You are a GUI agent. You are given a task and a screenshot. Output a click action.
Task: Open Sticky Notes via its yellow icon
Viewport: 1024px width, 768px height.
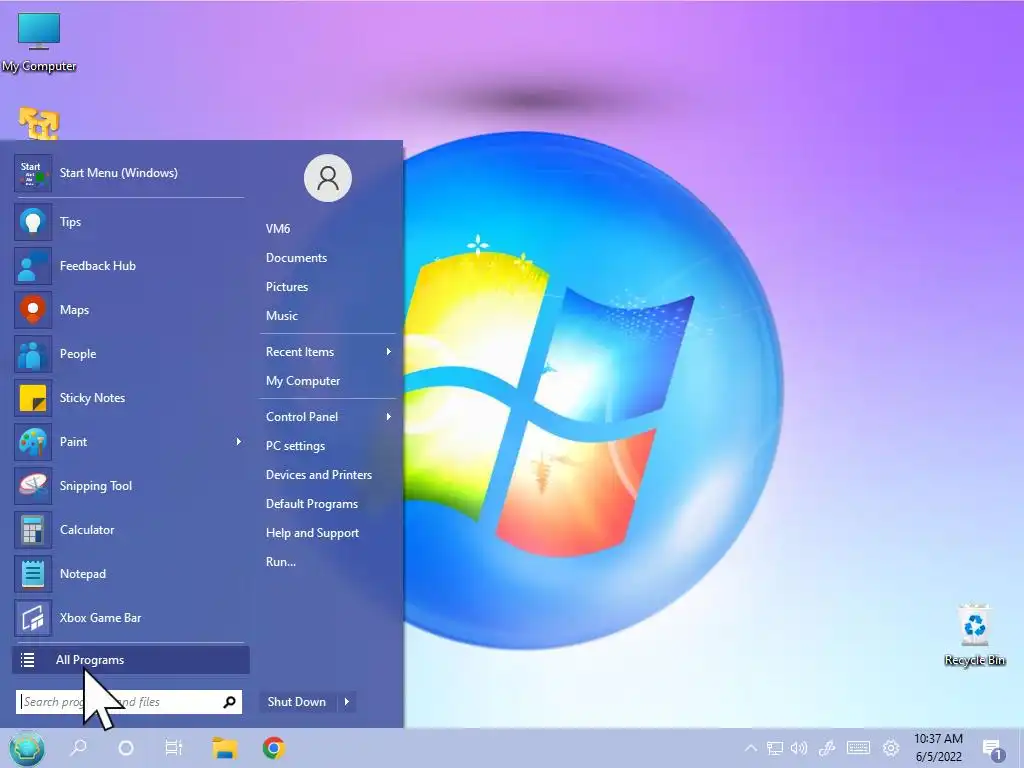(33, 398)
